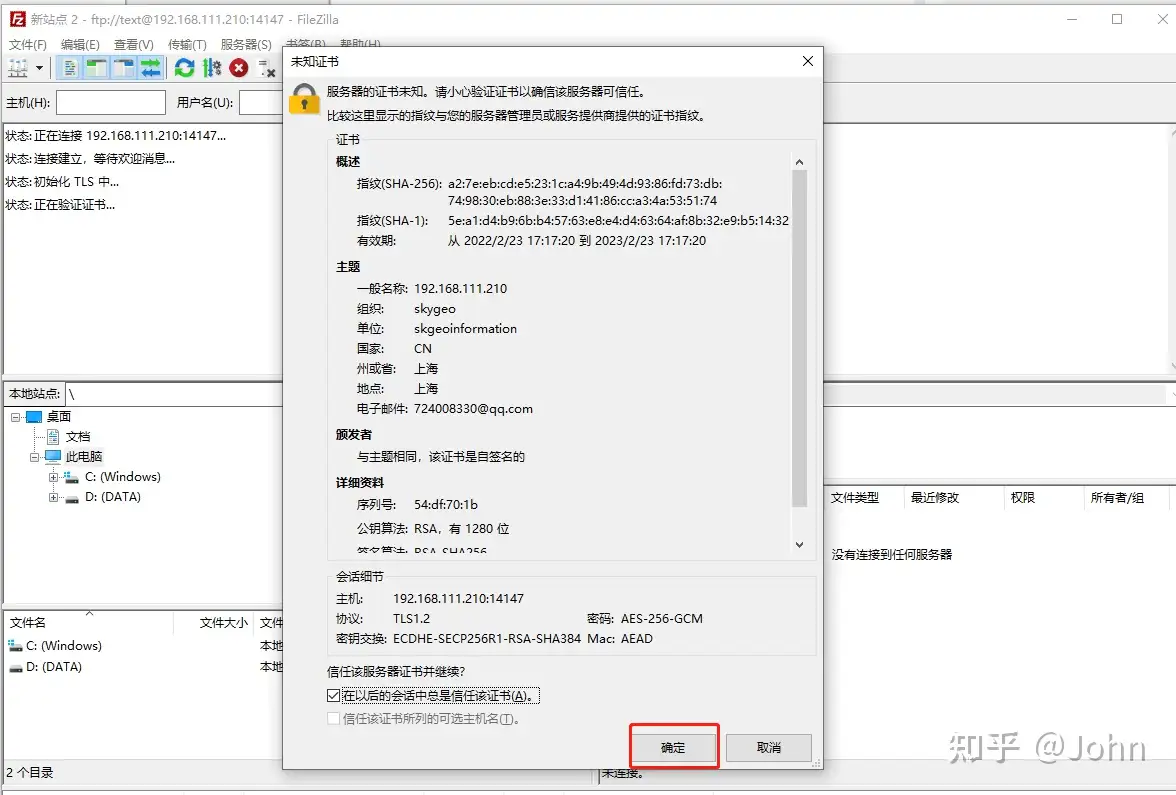Focus the 主机(H) input field
The height and width of the screenshot is (795, 1176).
[x=111, y=102]
